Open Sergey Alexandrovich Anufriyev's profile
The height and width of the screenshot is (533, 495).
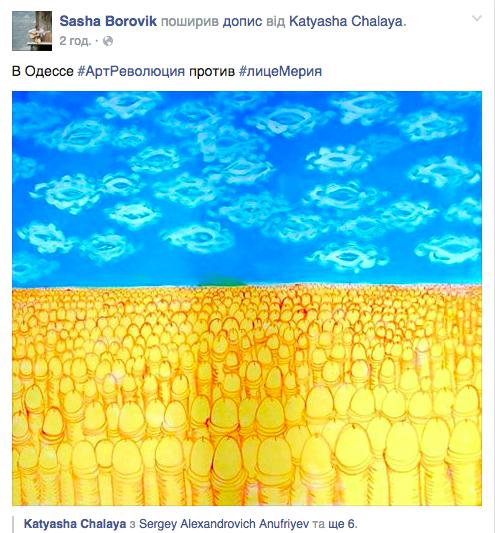pos(224,523)
